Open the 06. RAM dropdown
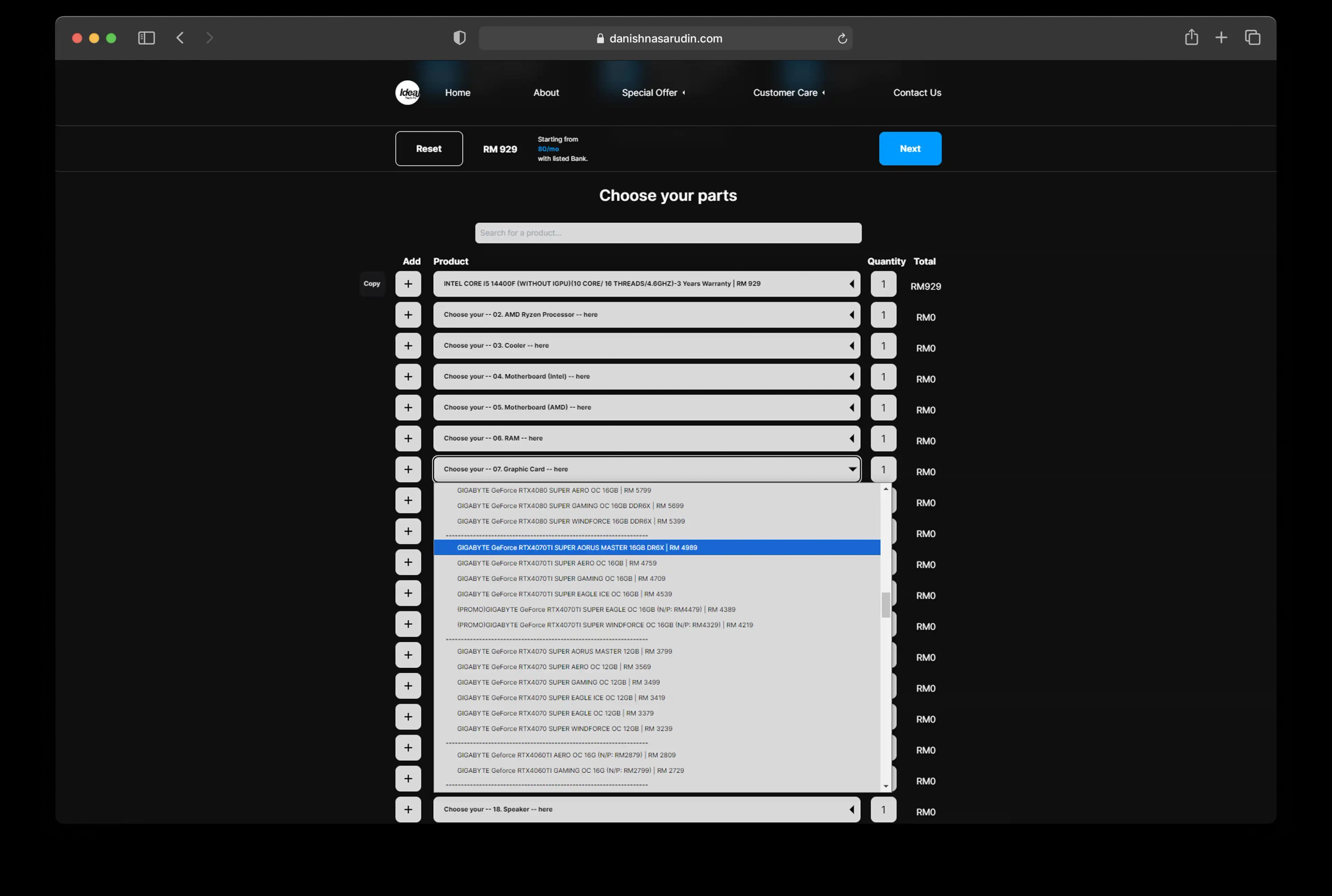1332x896 pixels. click(x=646, y=438)
